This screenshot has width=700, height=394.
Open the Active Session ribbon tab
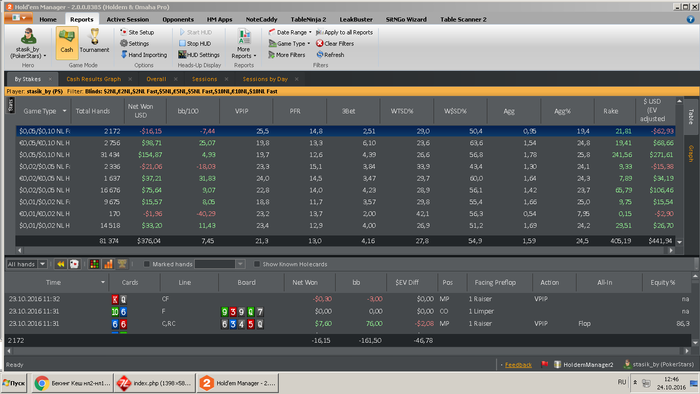point(128,20)
